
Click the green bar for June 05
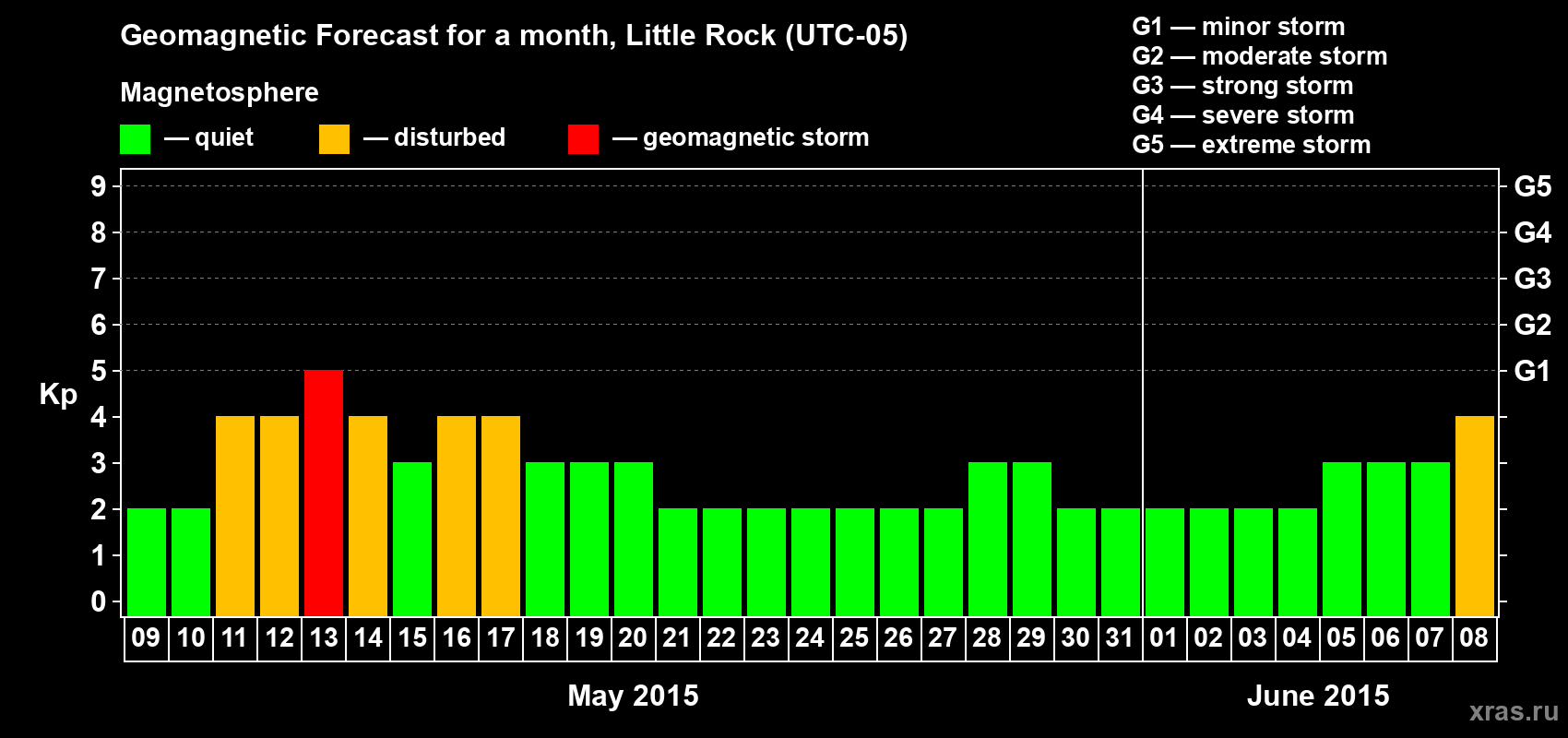1342,540
